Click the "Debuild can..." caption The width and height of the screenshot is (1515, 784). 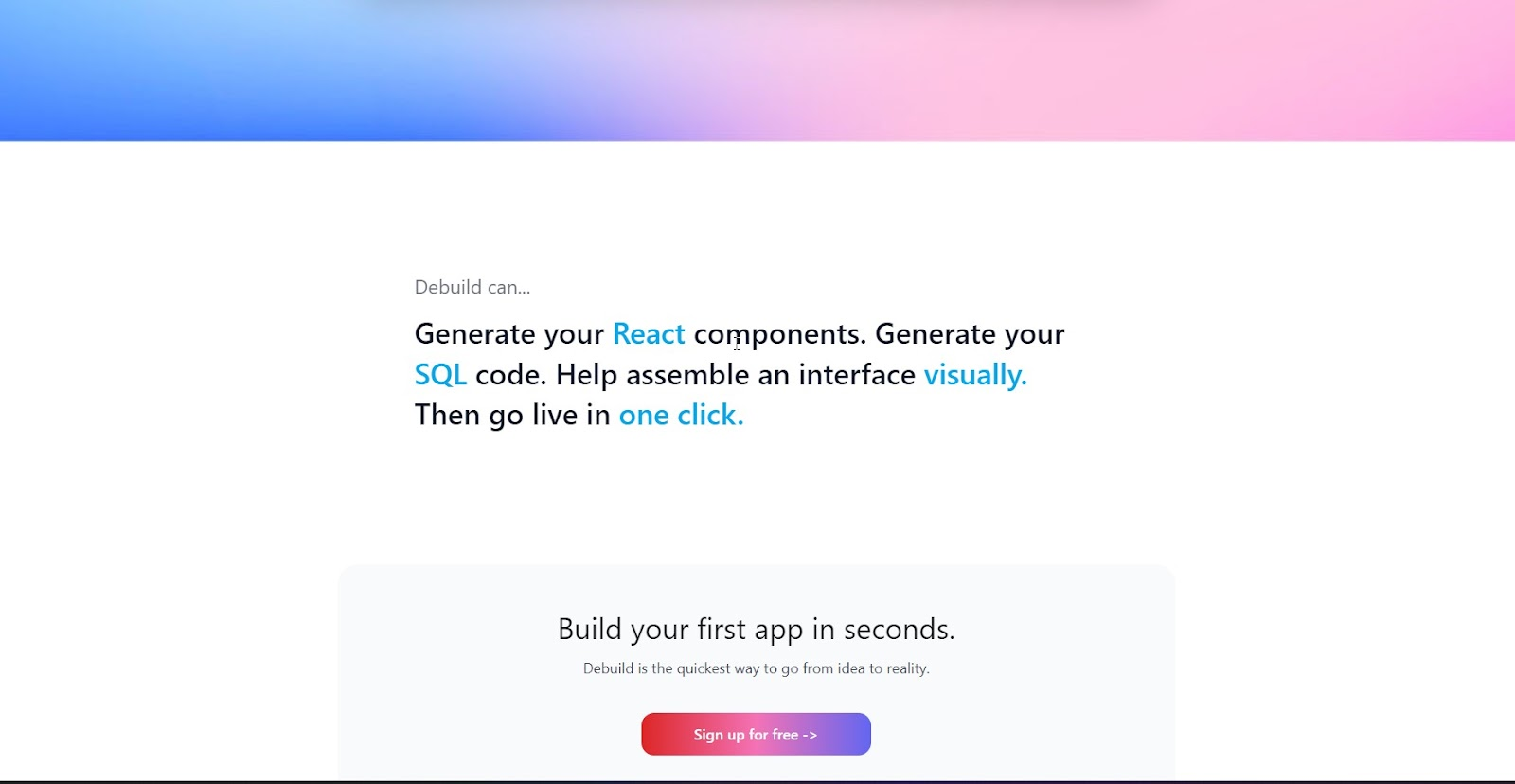(x=472, y=287)
